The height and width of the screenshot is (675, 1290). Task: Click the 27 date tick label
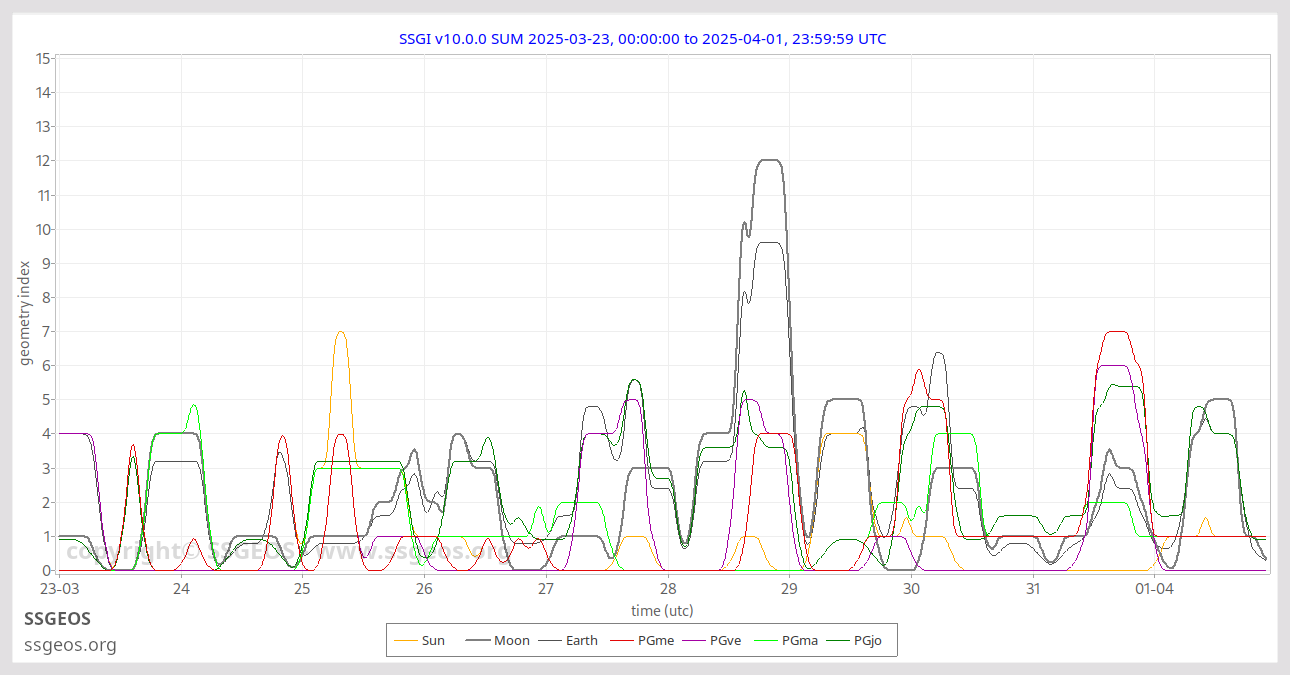[546, 589]
